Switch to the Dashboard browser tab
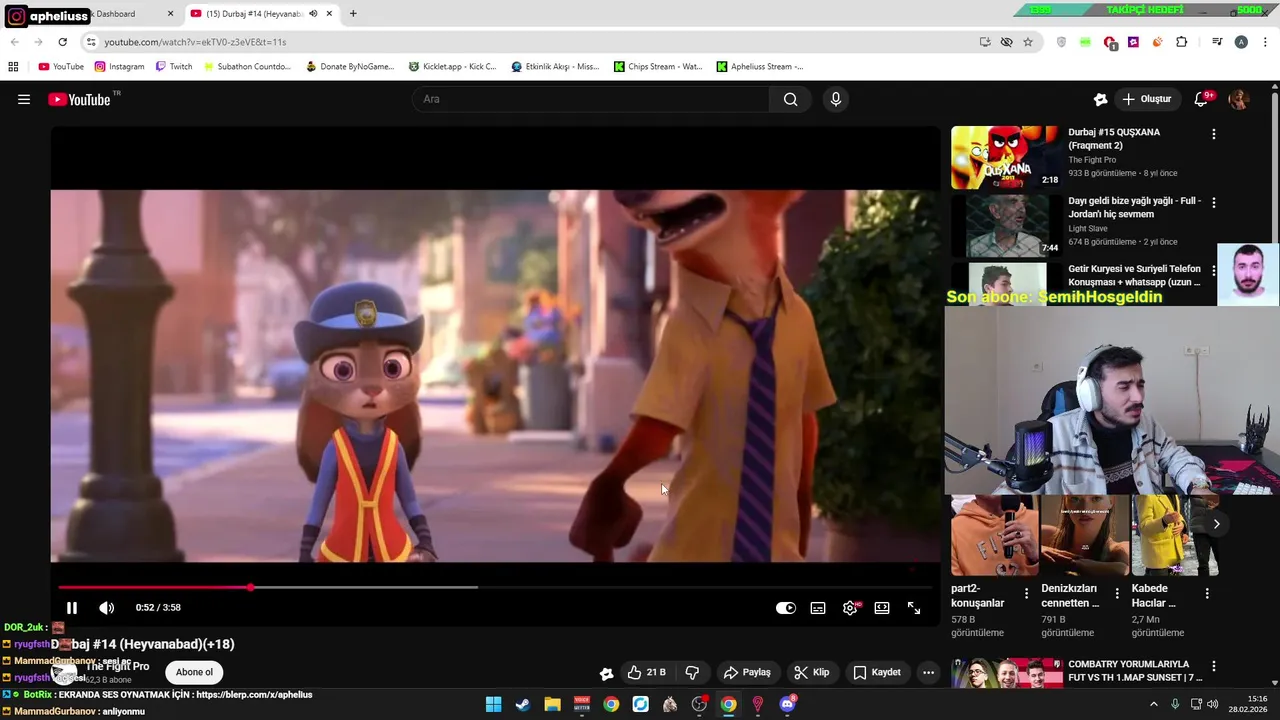The image size is (1280, 720). 125,14
